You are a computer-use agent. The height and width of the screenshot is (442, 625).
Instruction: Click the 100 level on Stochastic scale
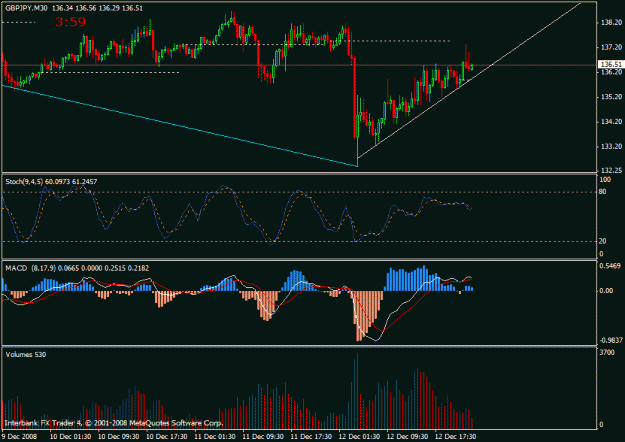tap(605, 180)
